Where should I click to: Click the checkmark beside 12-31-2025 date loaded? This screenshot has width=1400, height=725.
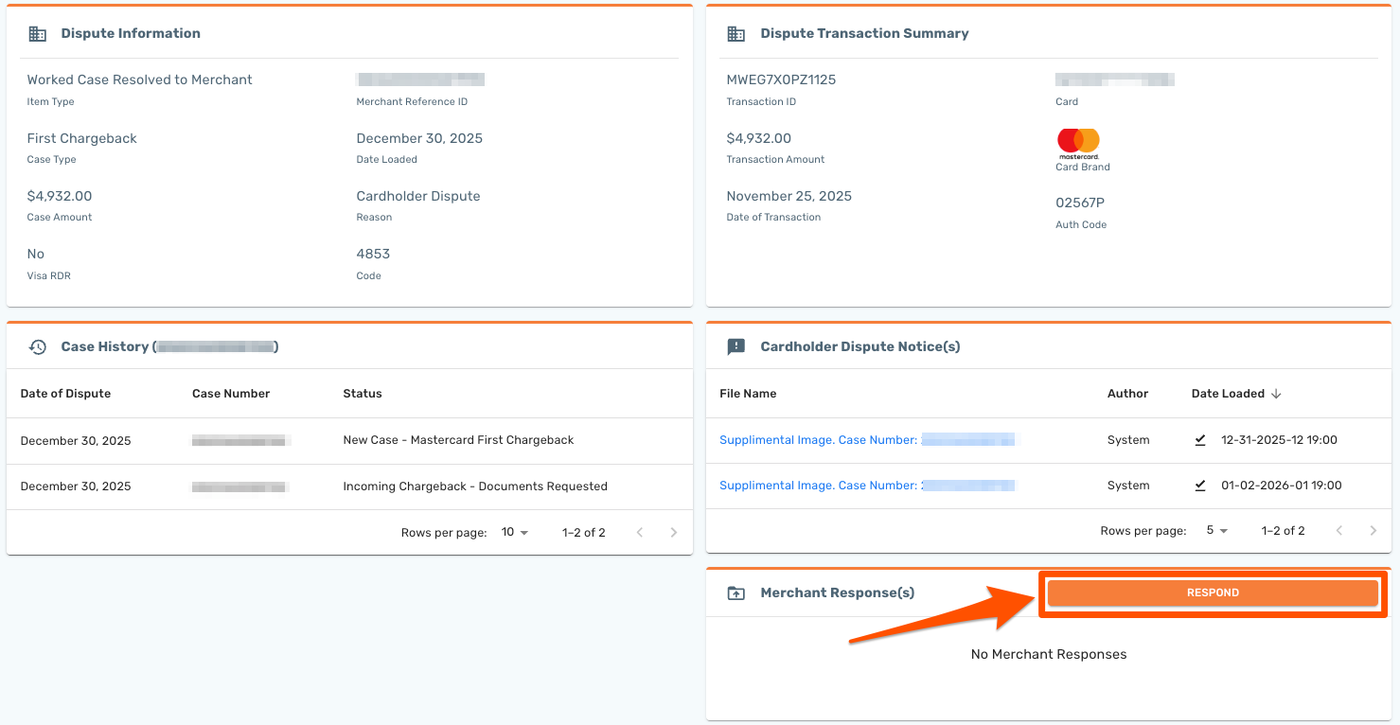[1200, 440]
